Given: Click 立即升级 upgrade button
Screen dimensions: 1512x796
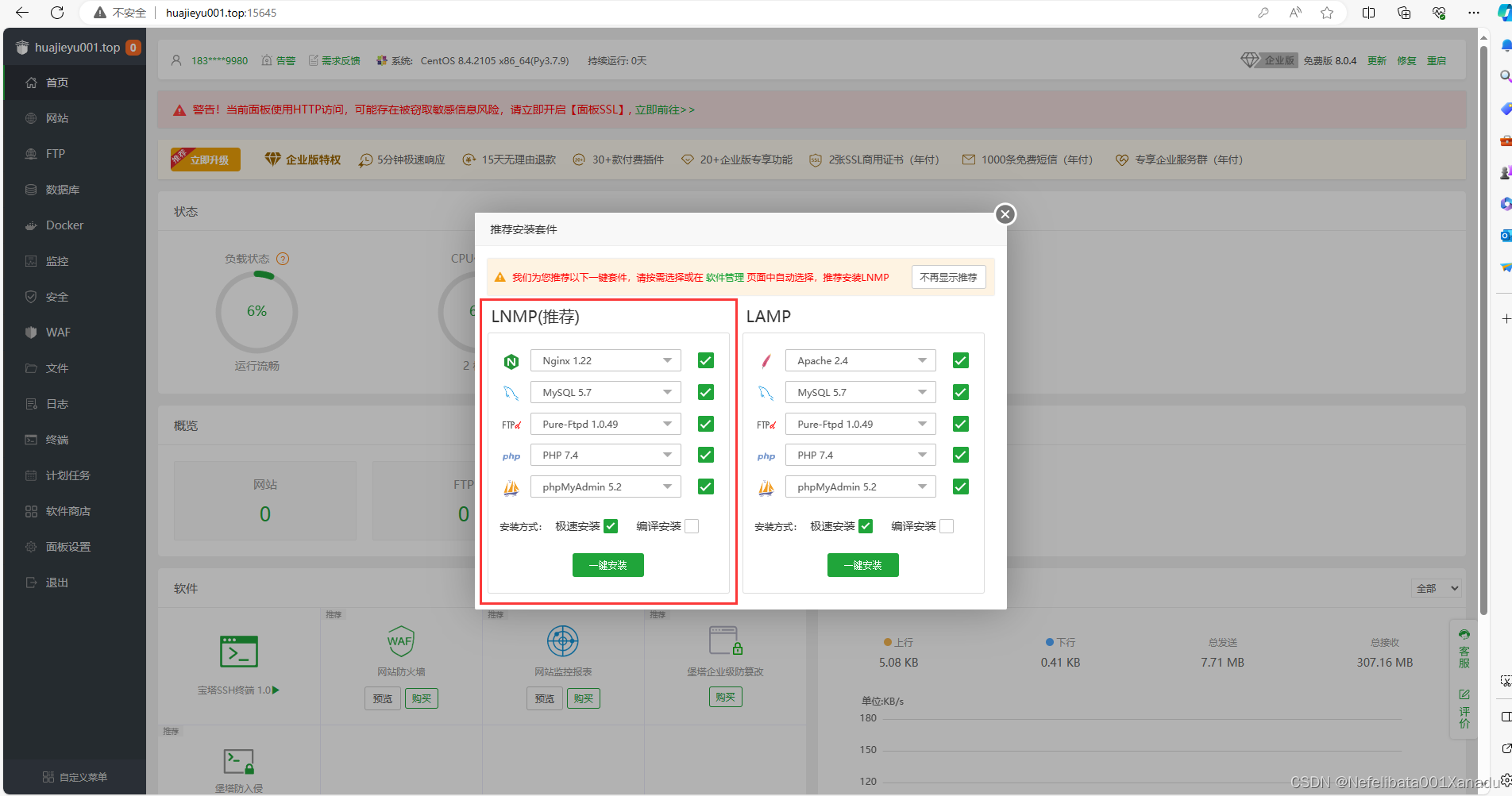Looking at the screenshot, I should pyautogui.click(x=206, y=160).
